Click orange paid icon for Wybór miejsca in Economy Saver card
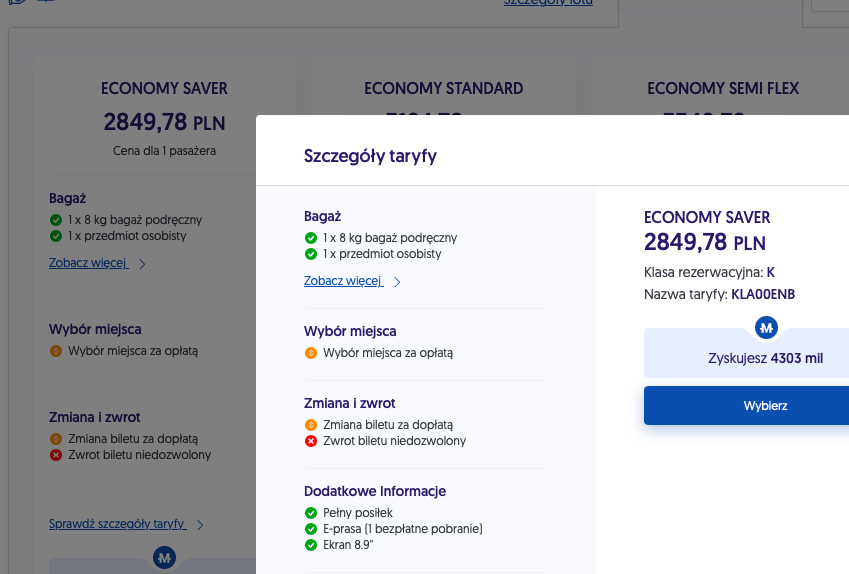This screenshot has height=574, width=849. [56, 351]
